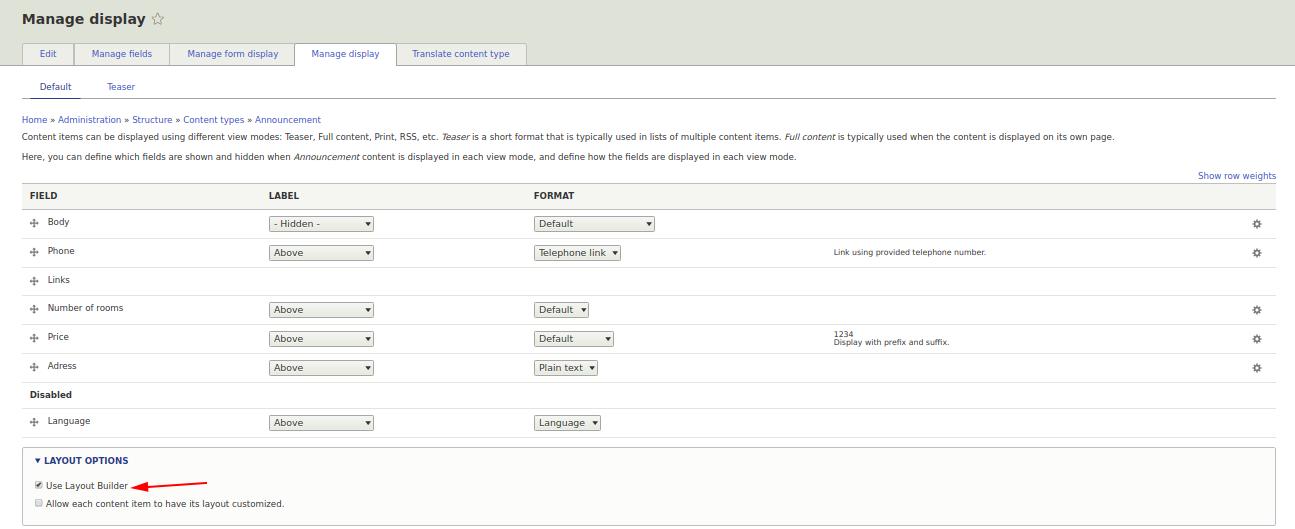Open Body format dropdown showing Default
Image resolution: width=1295 pixels, height=529 pixels.
594,224
